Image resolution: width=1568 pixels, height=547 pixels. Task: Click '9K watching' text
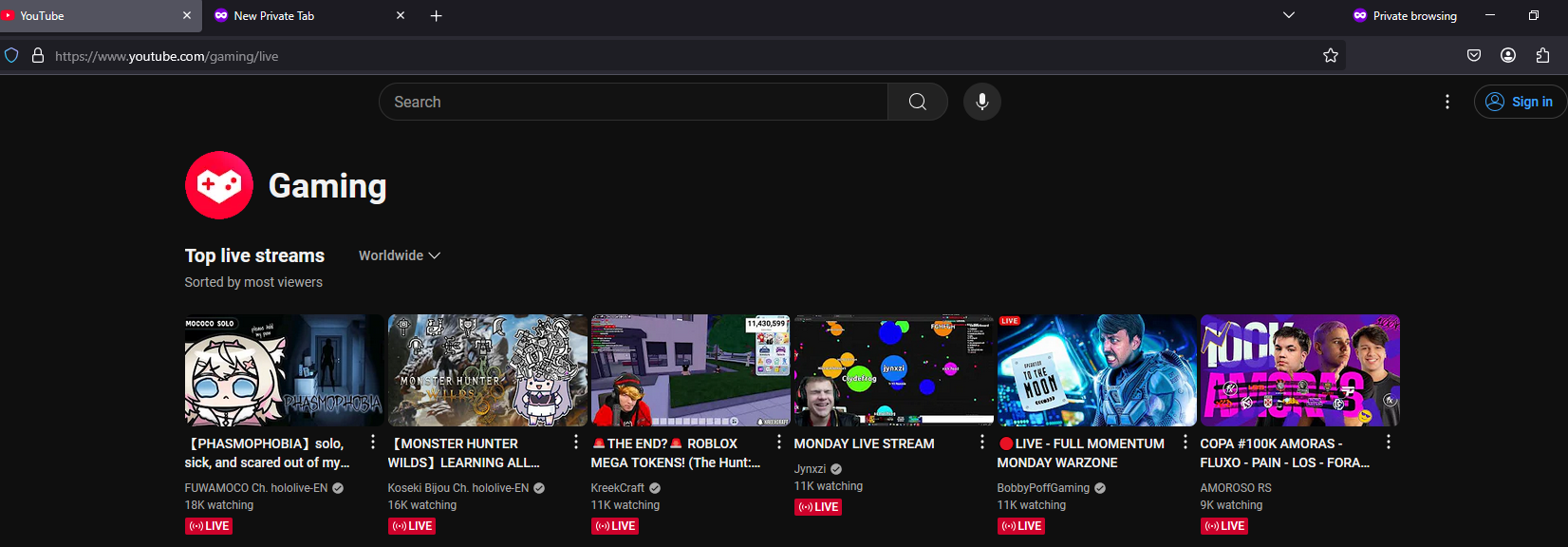point(1232,505)
